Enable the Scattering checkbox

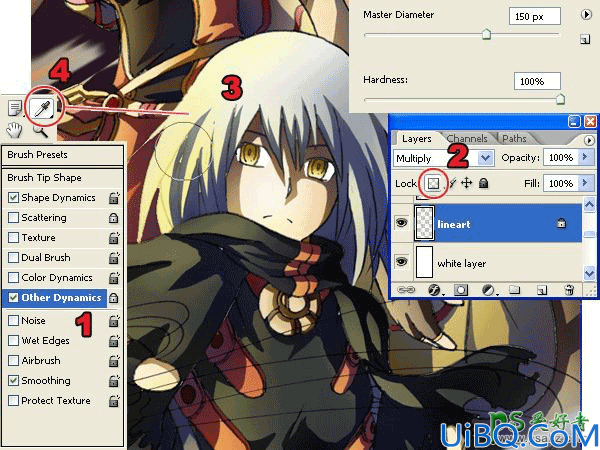(13, 218)
